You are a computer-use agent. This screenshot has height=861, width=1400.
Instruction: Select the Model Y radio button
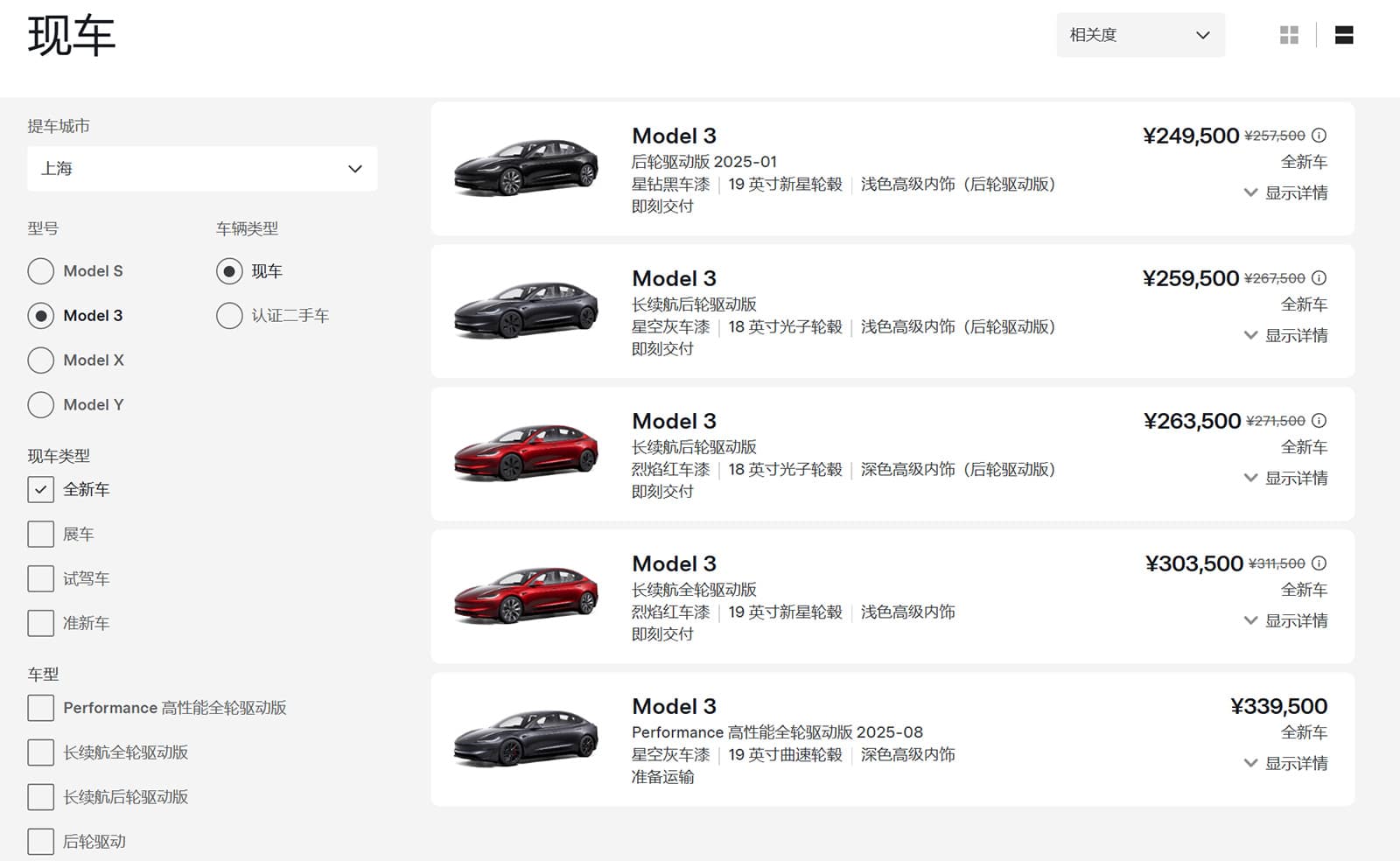pyautogui.click(x=41, y=404)
